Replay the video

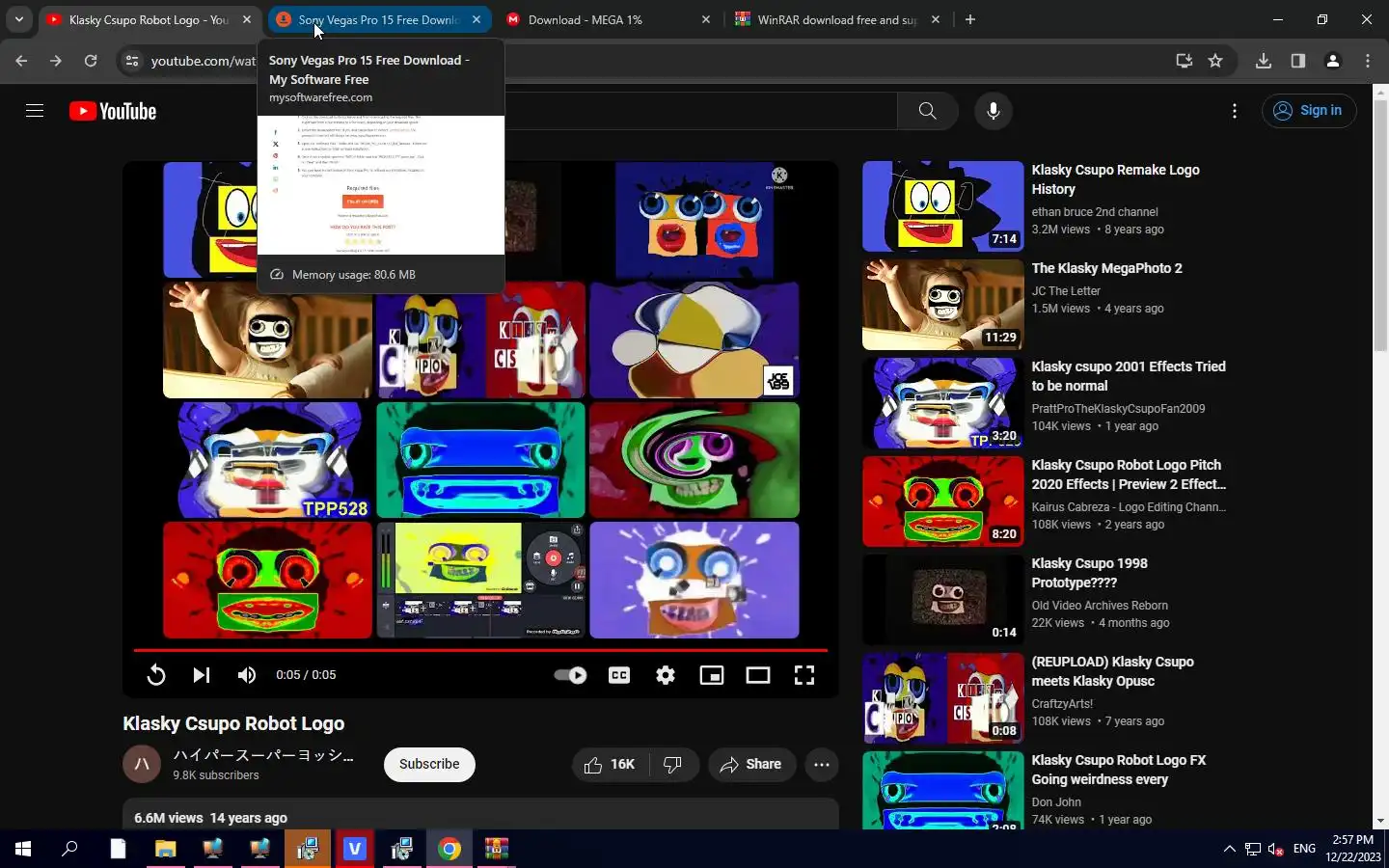coord(155,675)
